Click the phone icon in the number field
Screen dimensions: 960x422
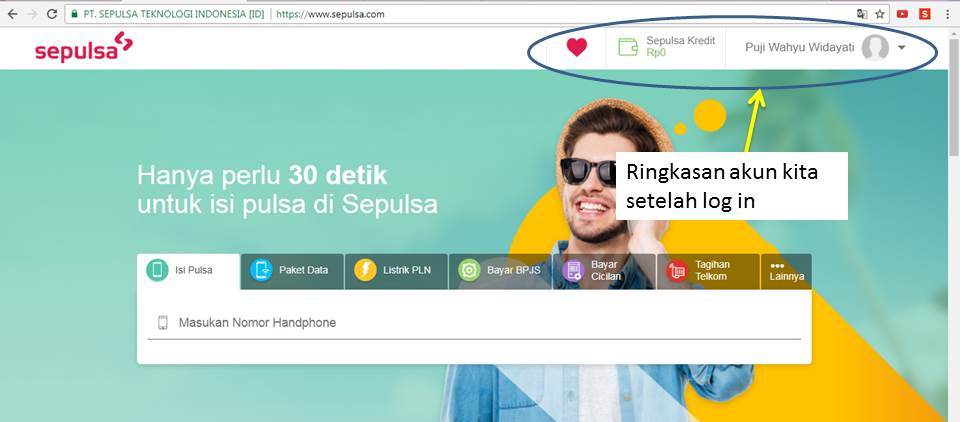162,323
